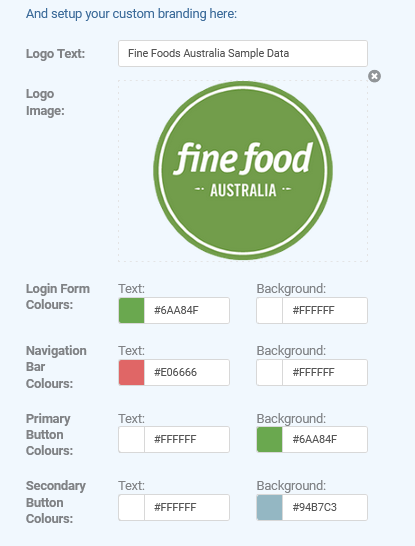Edit the Login Form background hex field
415x546 pixels.
(x=325, y=310)
